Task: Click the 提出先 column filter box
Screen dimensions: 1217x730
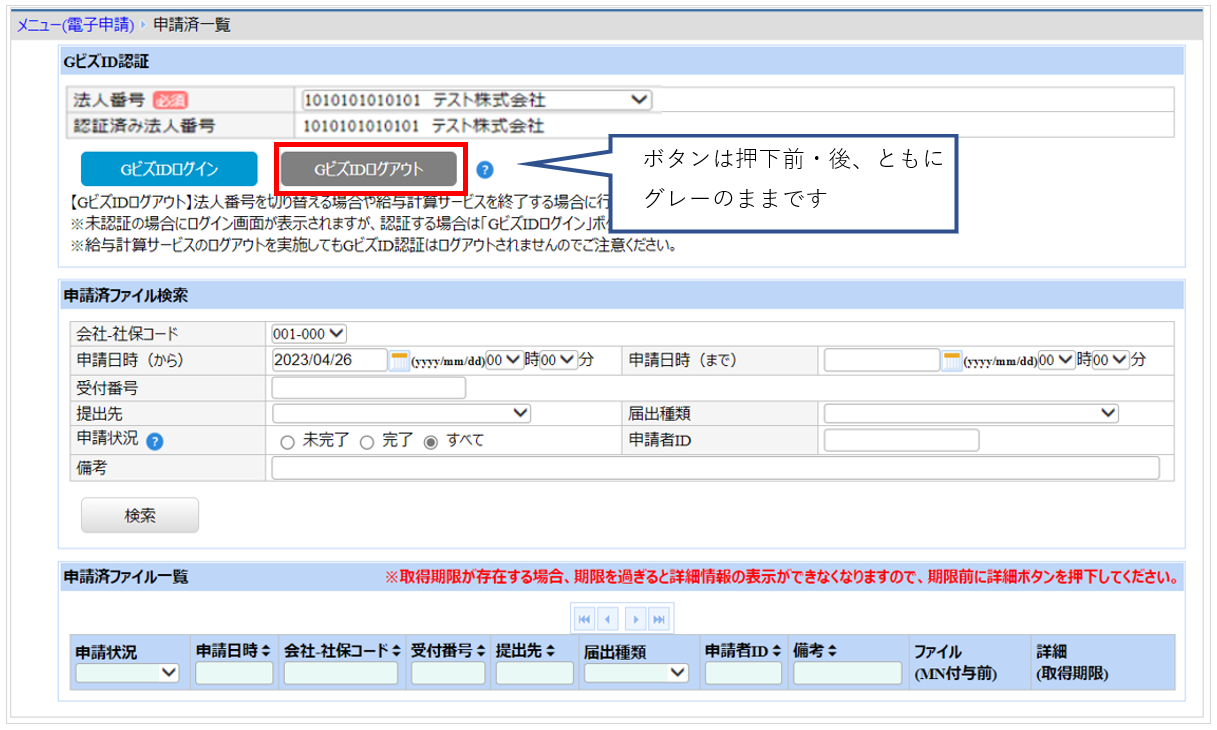Action: pos(535,674)
